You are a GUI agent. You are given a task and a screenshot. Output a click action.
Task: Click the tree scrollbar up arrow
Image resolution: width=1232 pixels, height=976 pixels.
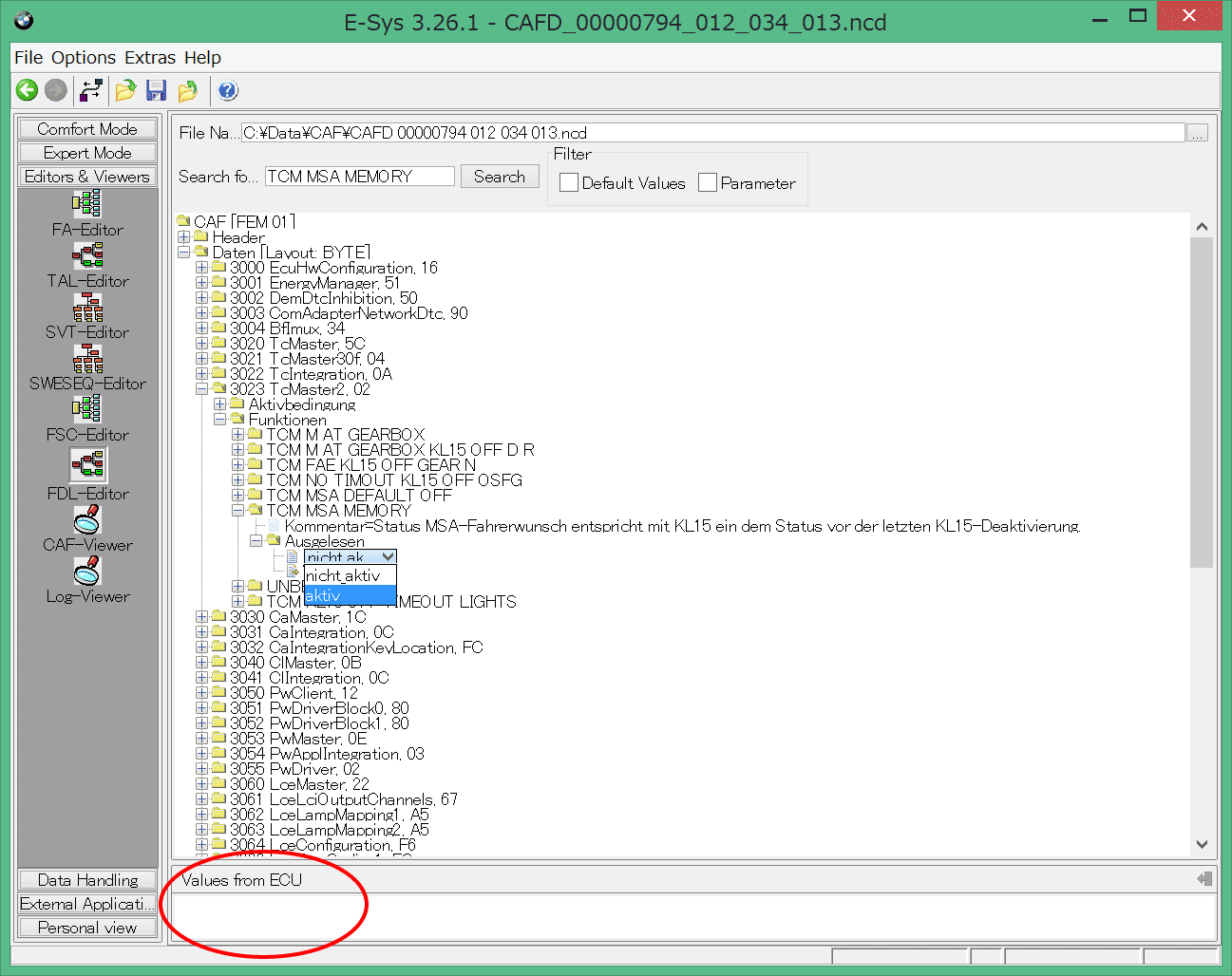pos(1202,227)
